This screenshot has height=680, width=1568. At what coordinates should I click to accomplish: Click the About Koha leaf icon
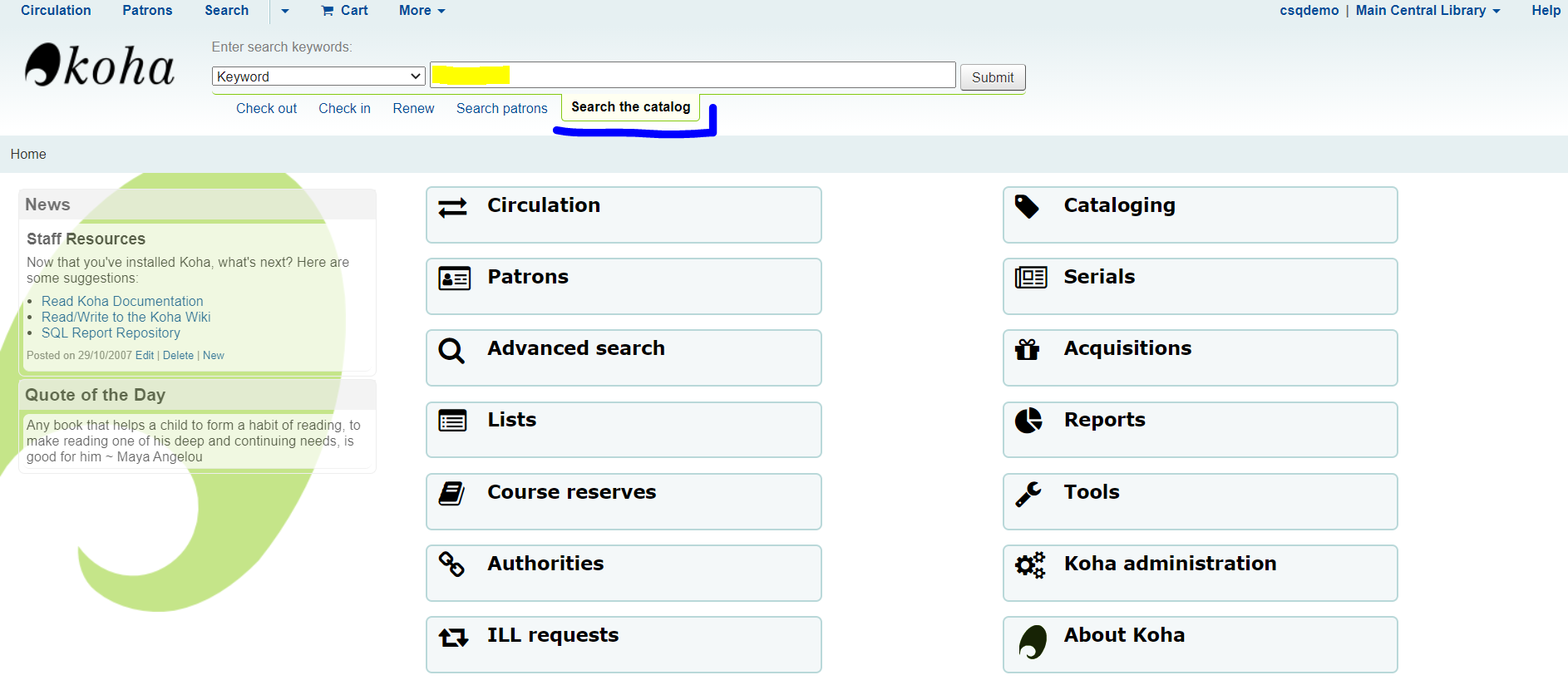(1032, 642)
